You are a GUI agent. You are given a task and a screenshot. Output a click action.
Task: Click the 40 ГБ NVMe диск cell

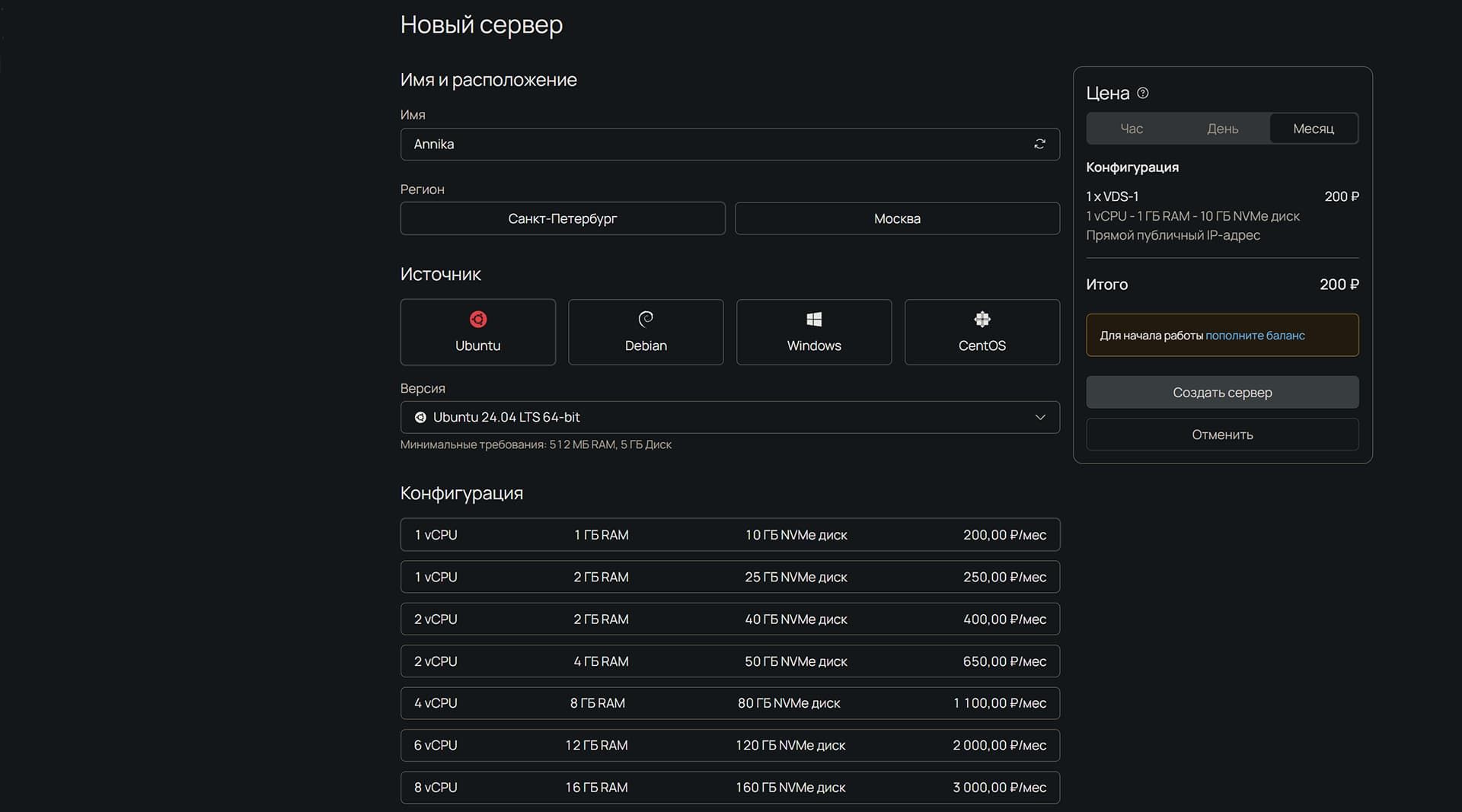coord(796,619)
